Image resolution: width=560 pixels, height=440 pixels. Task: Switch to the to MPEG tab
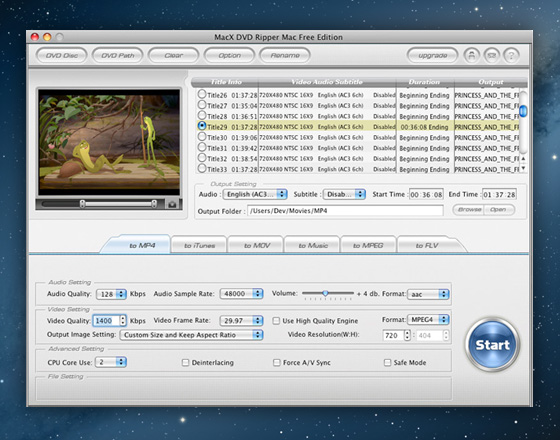pos(368,245)
